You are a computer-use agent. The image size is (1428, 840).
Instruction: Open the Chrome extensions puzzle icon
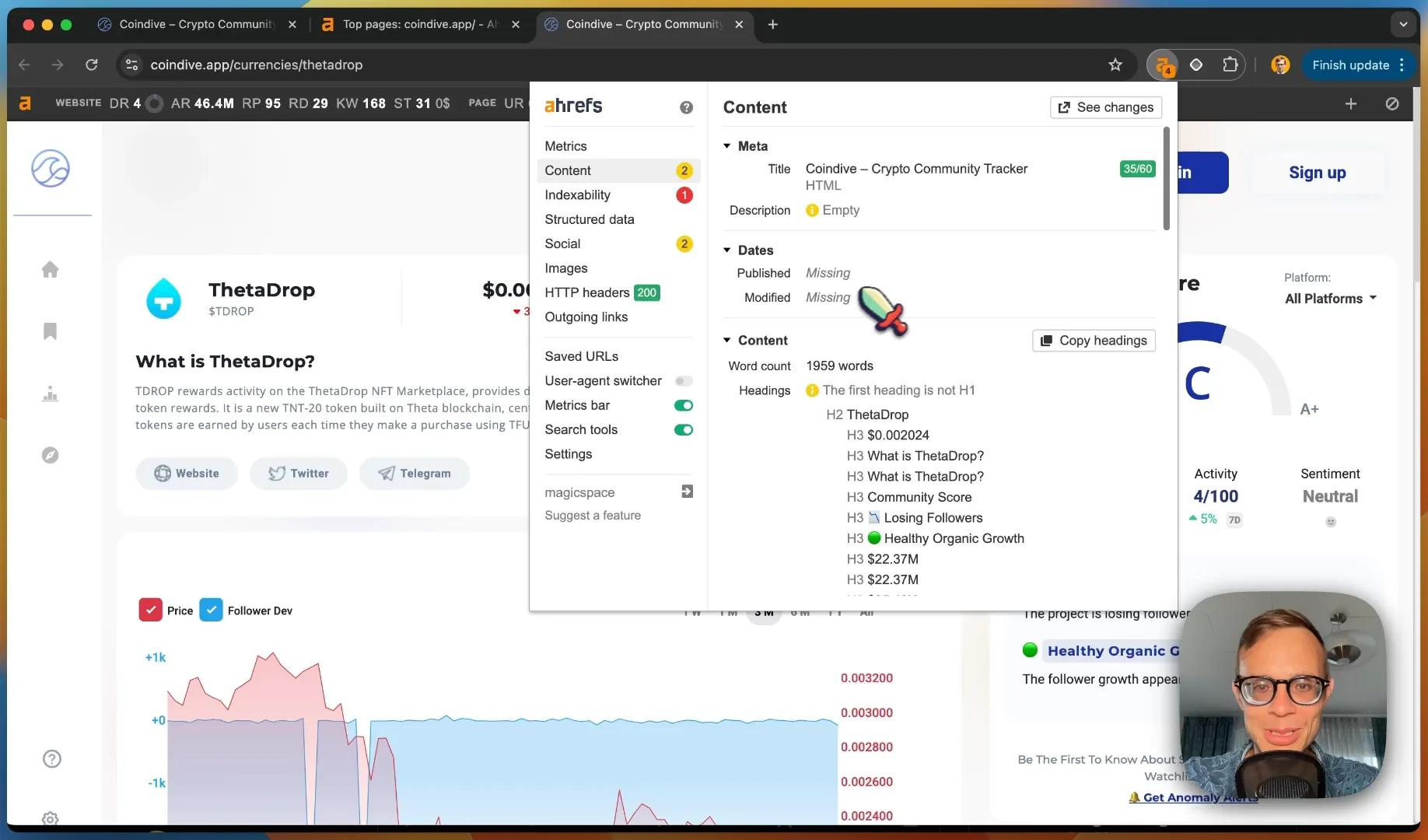tap(1230, 65)
